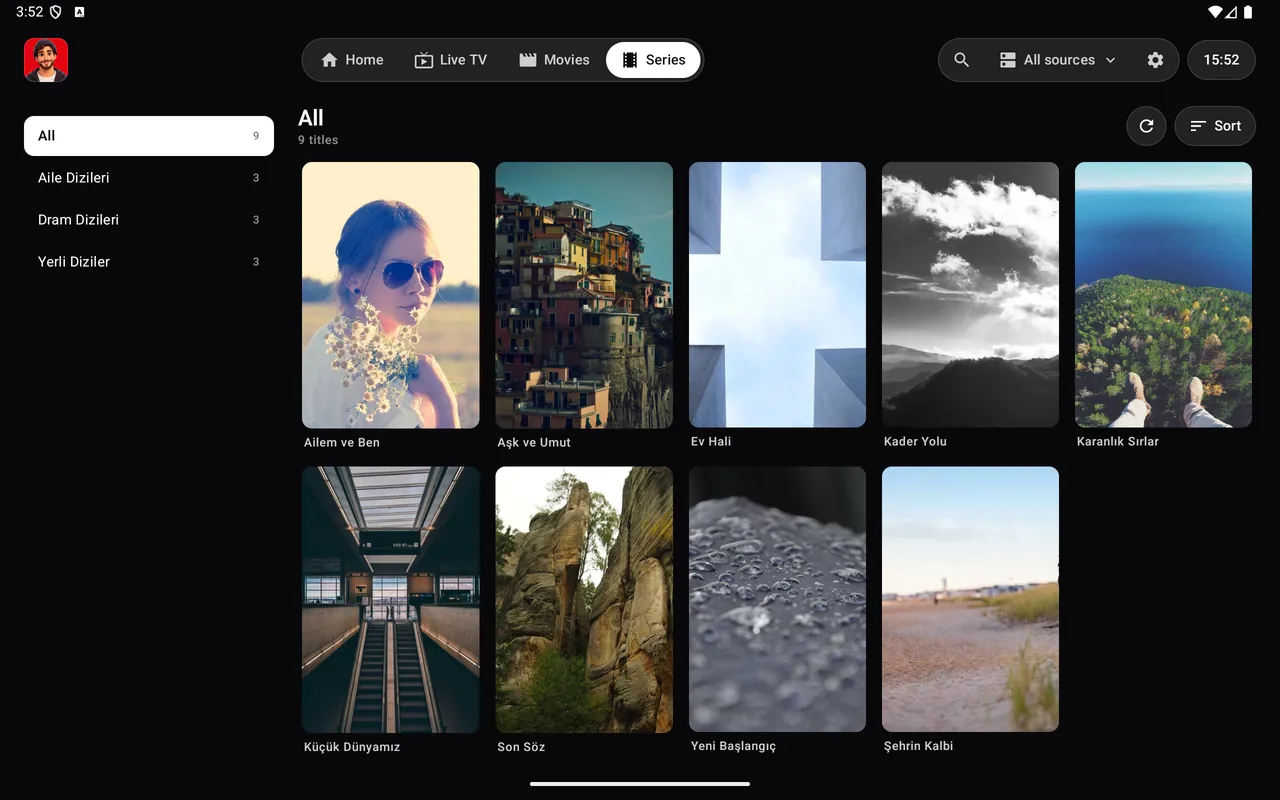Viewport: 1280px width, 800px height.
Task: Click the search magnifier icon
Action: (961, 60)
